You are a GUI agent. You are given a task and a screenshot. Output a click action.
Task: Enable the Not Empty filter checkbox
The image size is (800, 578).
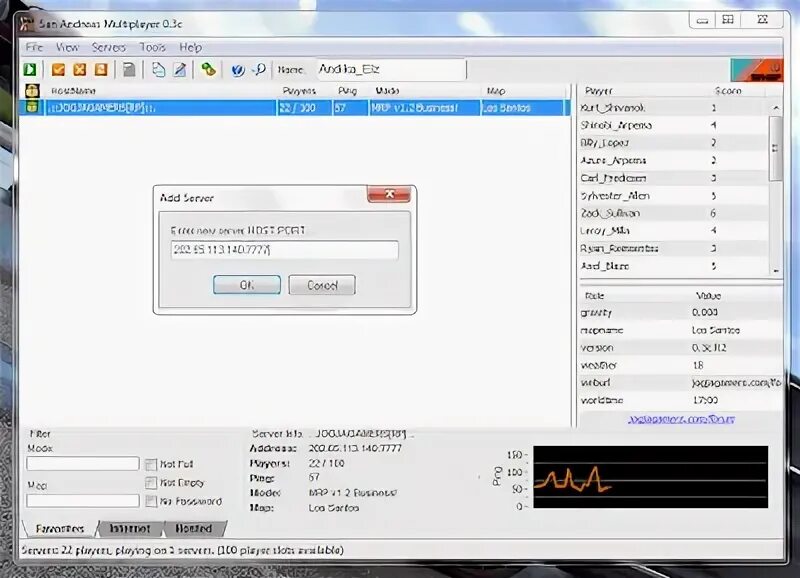coord(151,483)
